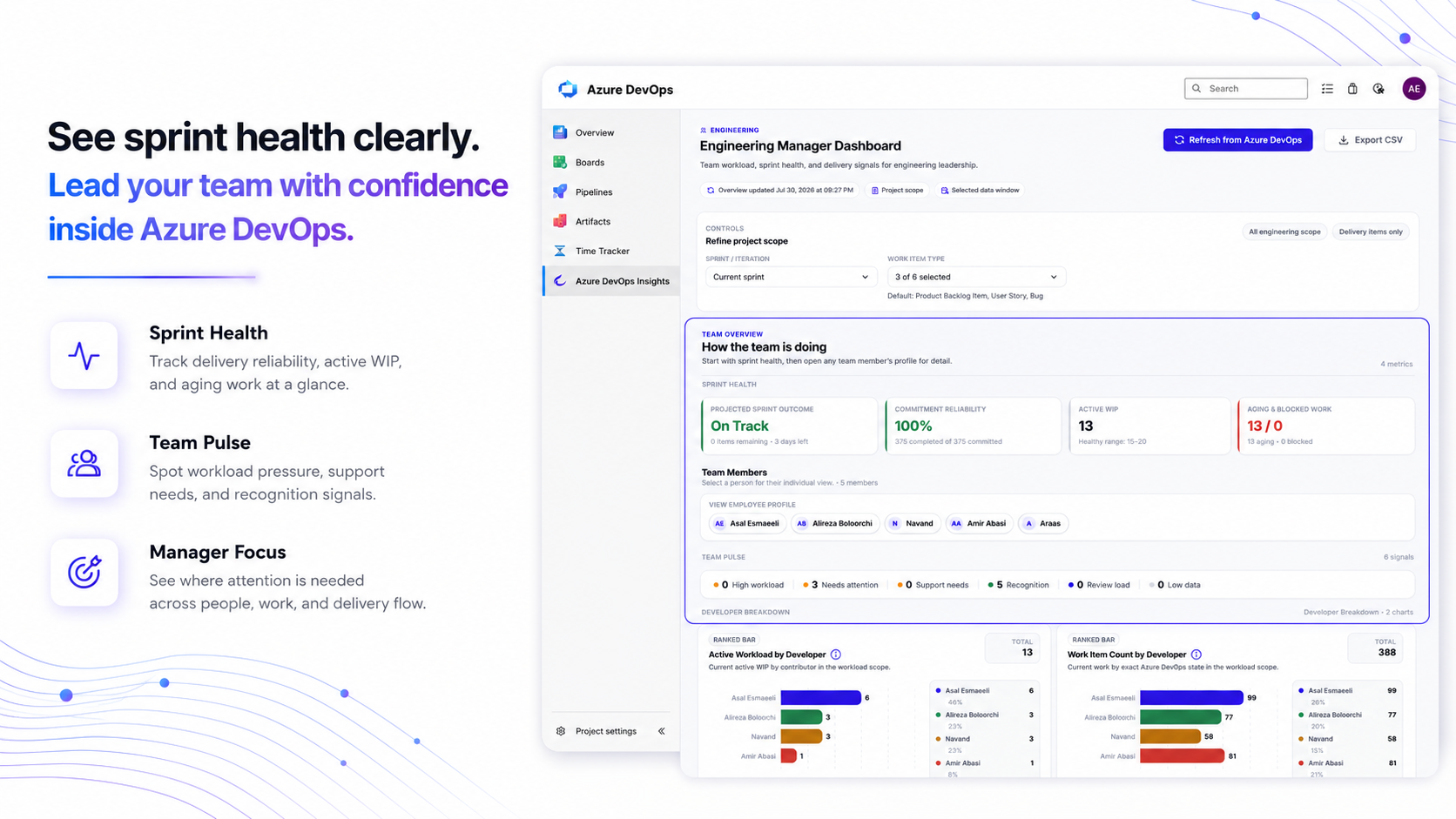Click the Overview updated Jul 30 chip
Image resolution: width=1456 pixels, height=819 pixels.
780,190
